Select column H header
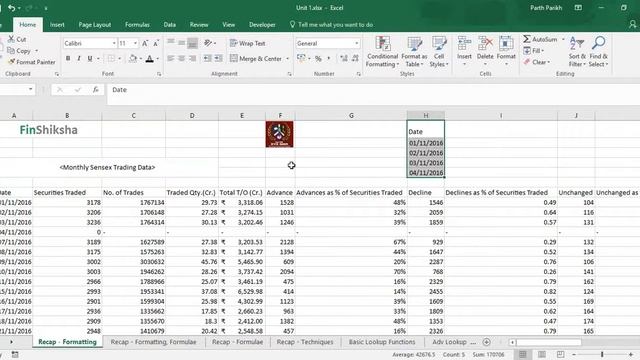 426,116
